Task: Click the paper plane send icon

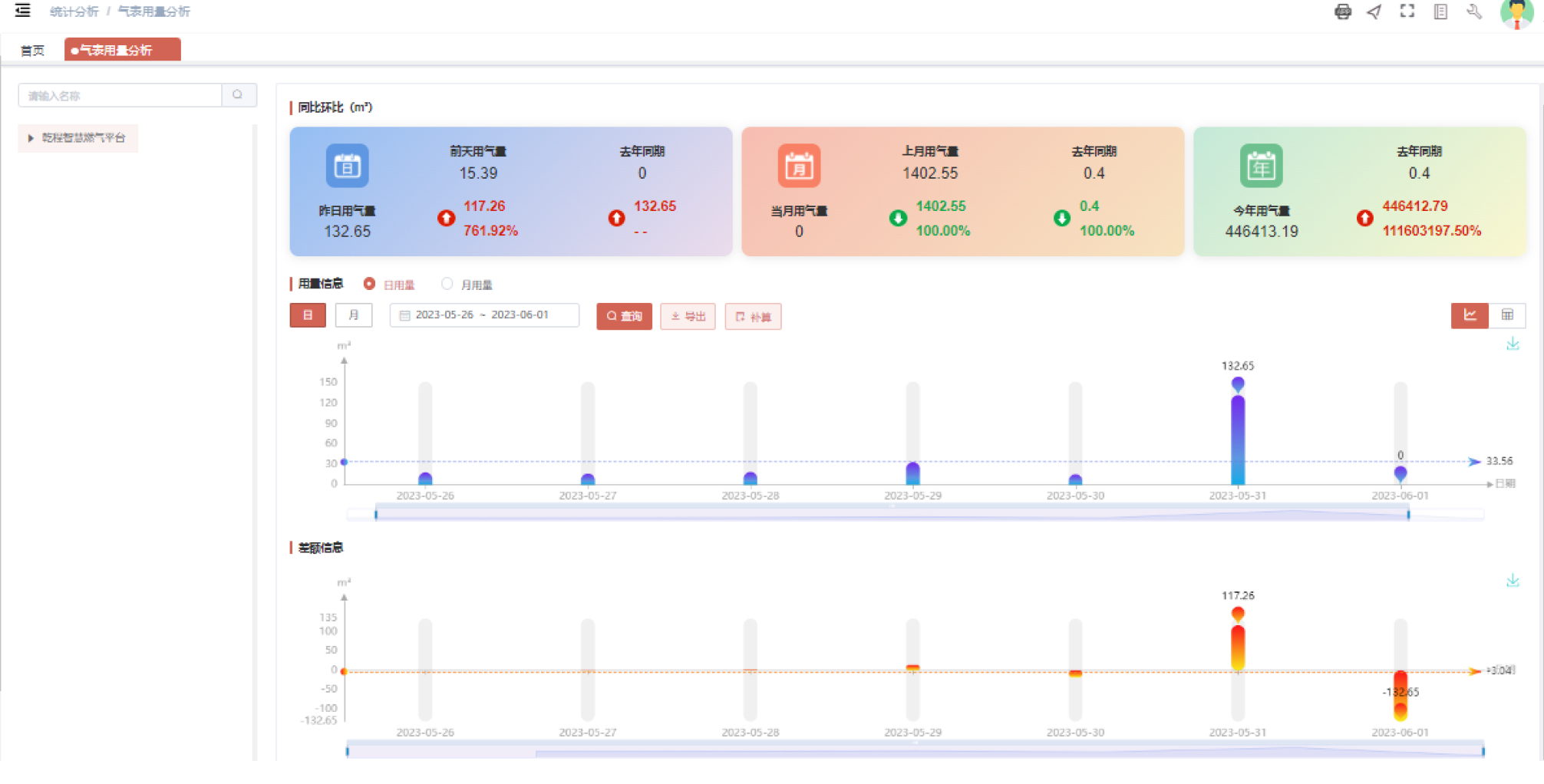Action: 1374,12
